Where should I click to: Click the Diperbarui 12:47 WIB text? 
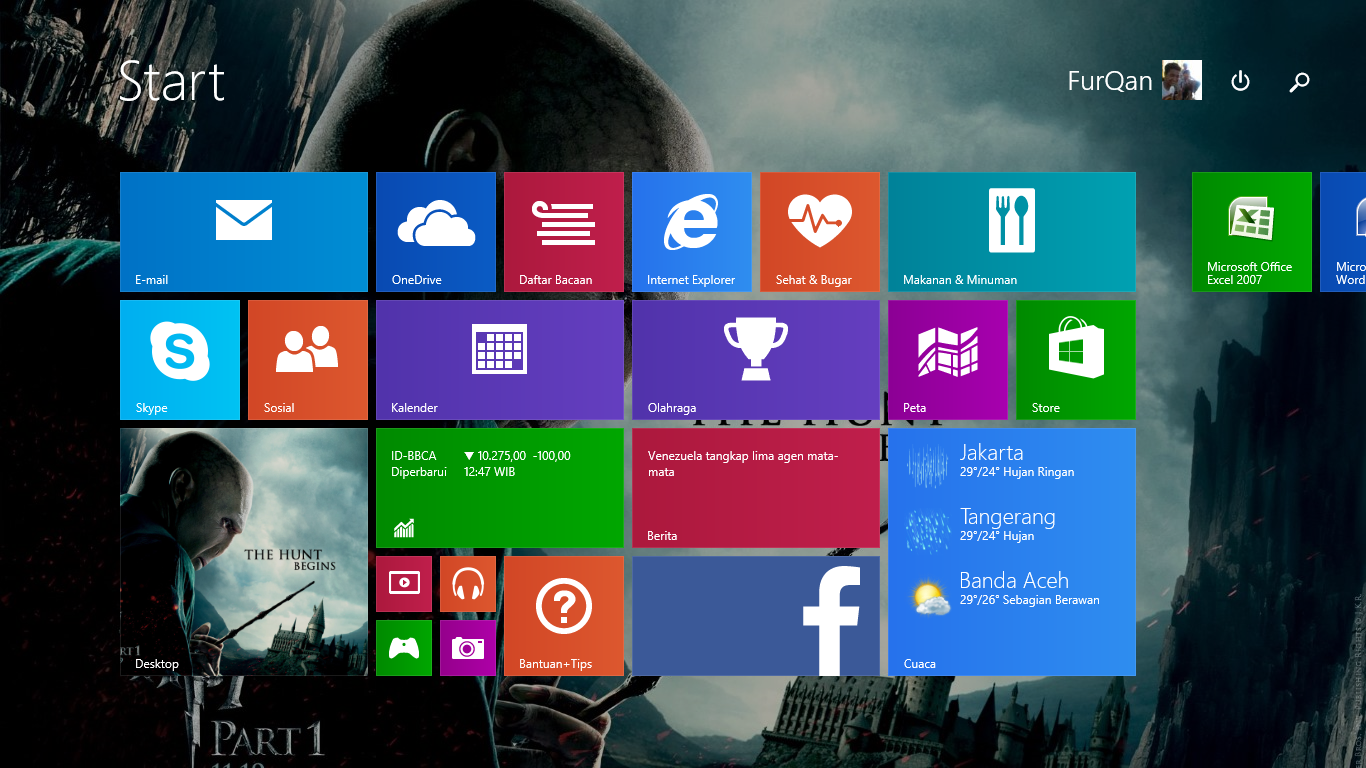(453, 472)
